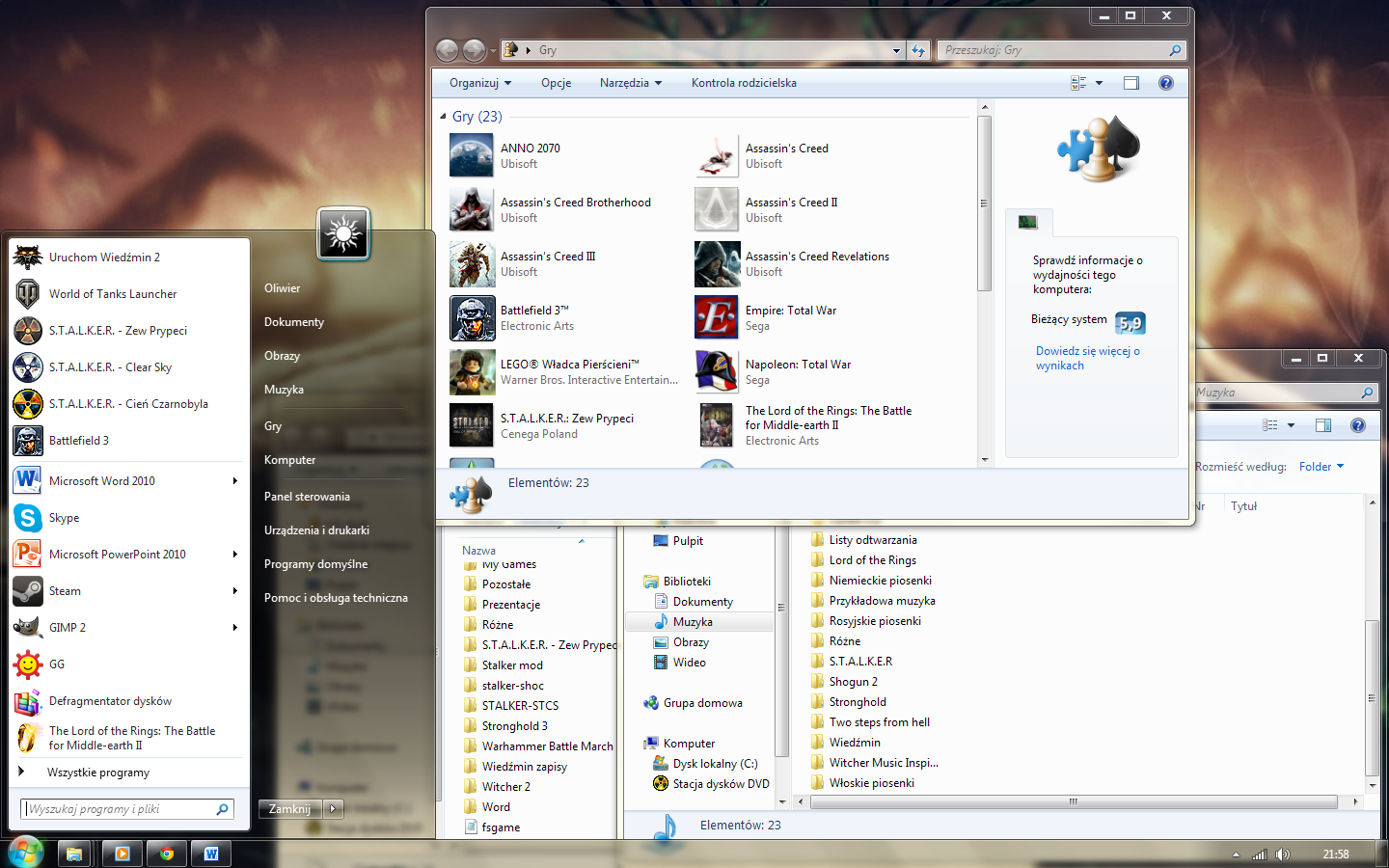Click Muzyka library in navigation pane
The image size is (1389, 868).
pos(693,622)
